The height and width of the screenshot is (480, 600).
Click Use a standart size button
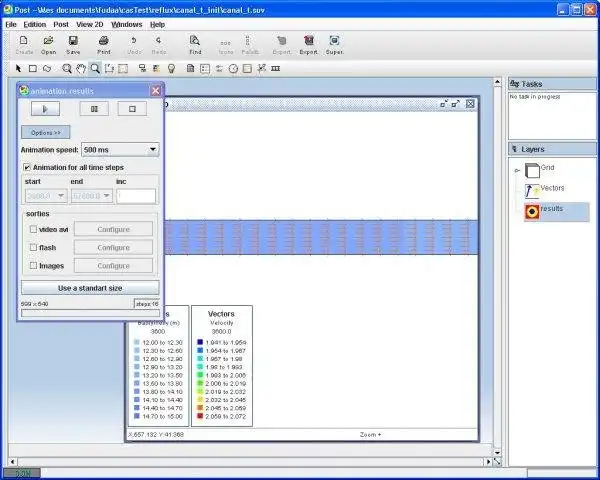[x=90, y=288]
